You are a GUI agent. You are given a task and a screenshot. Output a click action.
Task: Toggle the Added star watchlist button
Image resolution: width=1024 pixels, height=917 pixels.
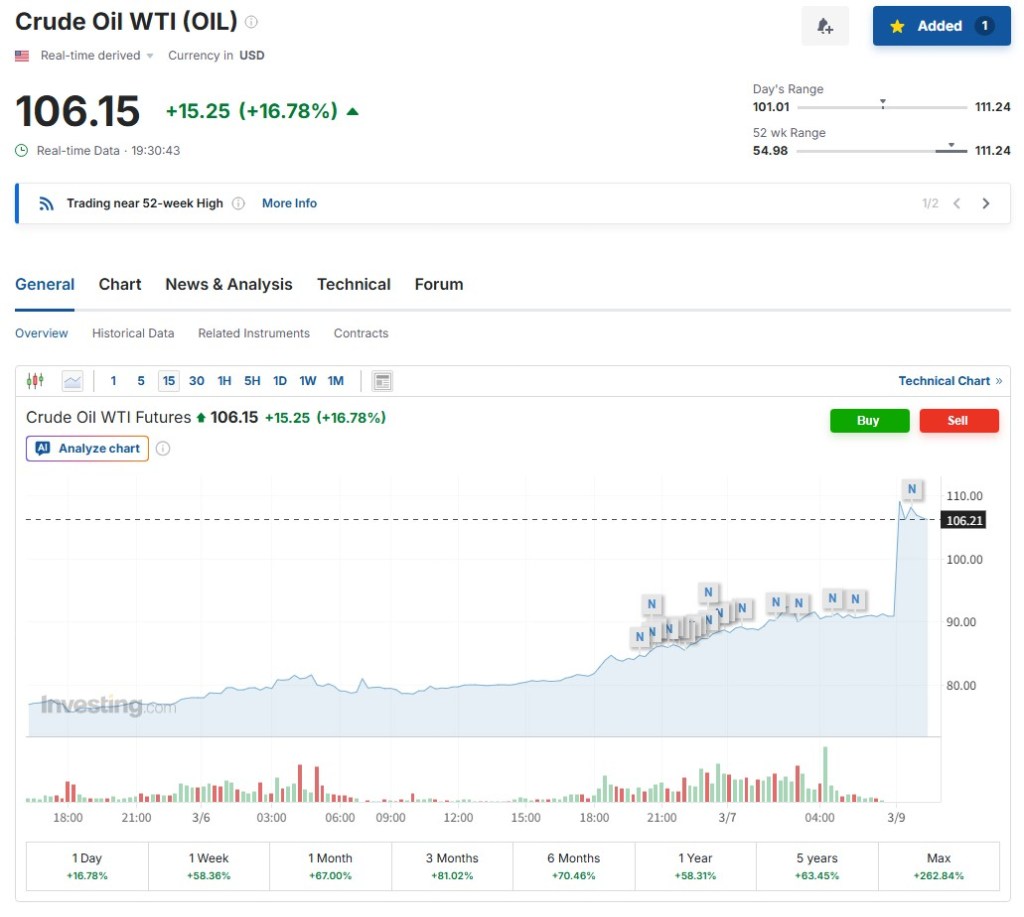(x=941, y=27)
